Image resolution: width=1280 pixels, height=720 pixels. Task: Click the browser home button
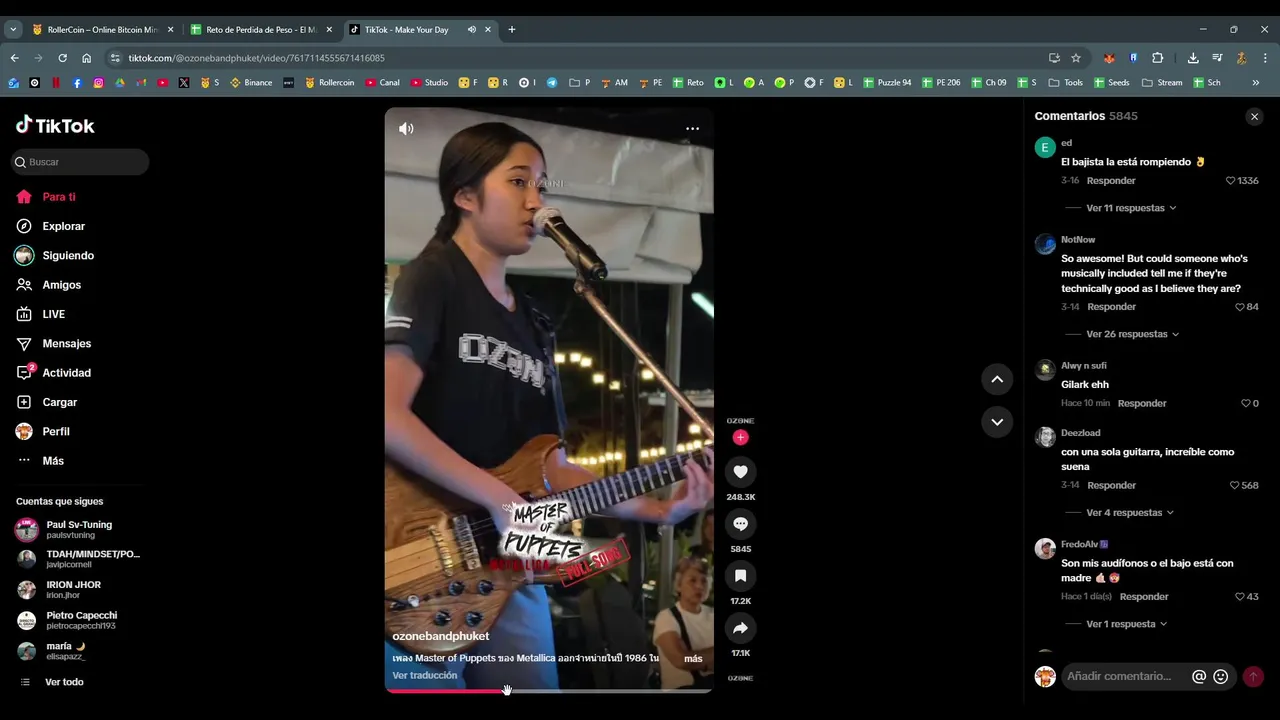pyautogui.click(x=87, y=58)
